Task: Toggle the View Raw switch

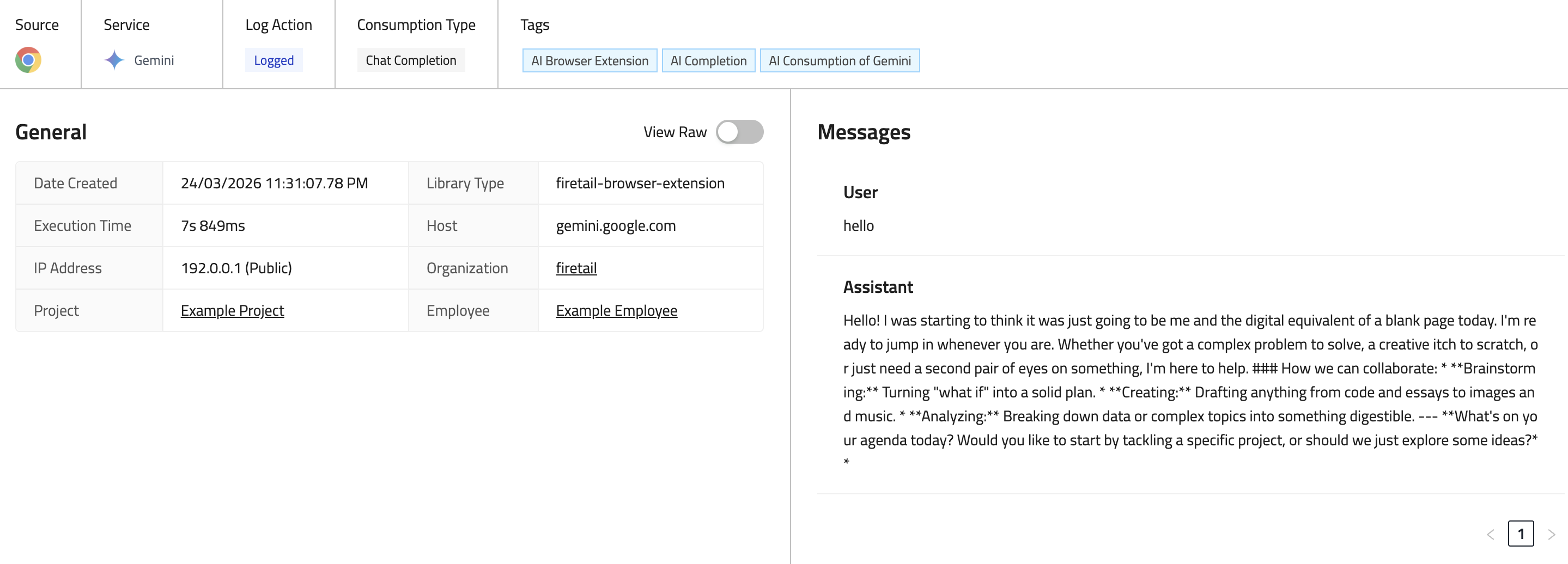Action: [739, 131]
